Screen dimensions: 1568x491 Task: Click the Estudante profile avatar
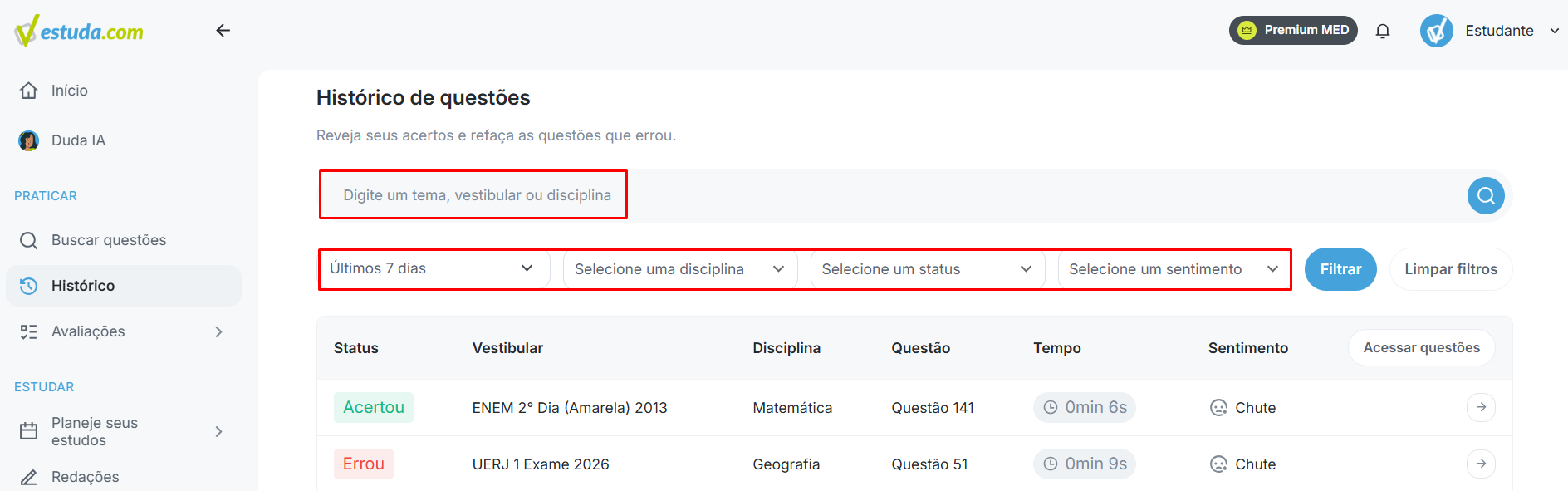pos(1436,31)
